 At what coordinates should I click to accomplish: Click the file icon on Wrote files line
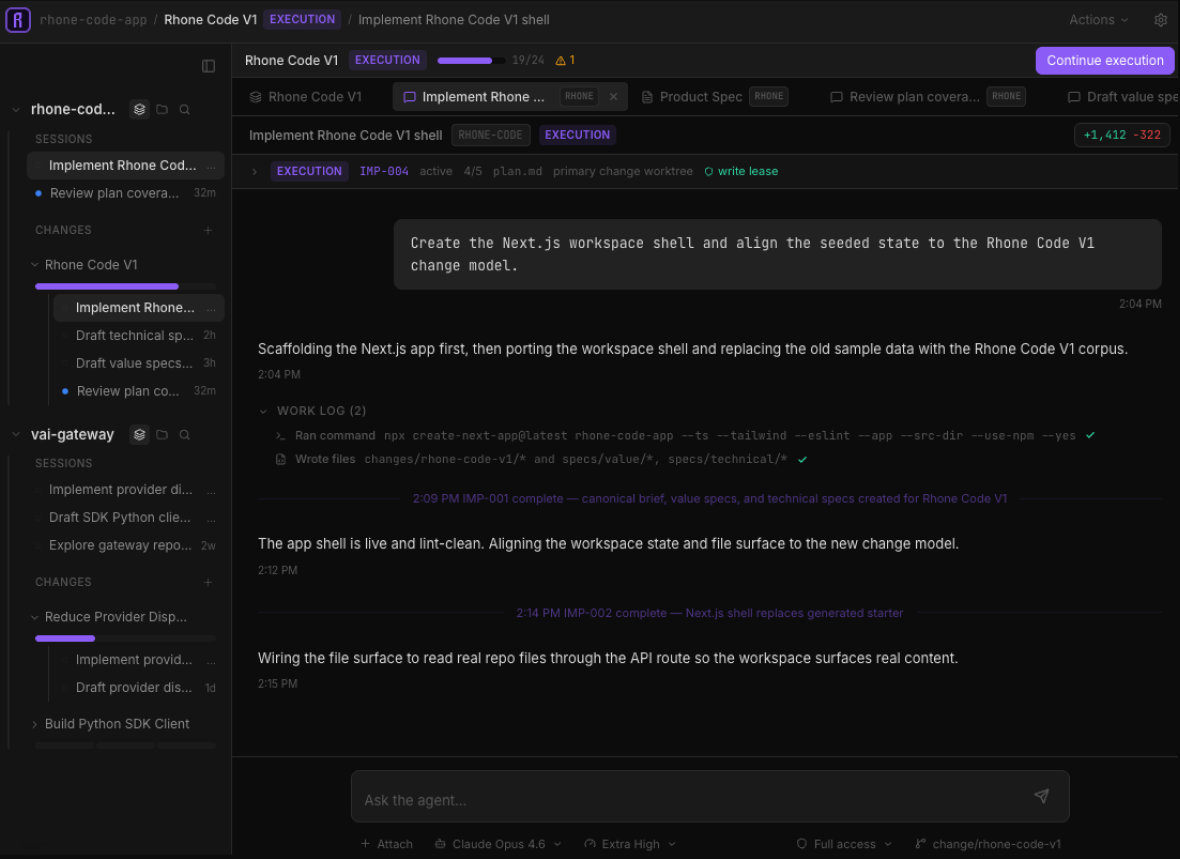pyautogui.click(x=281, y=459)
